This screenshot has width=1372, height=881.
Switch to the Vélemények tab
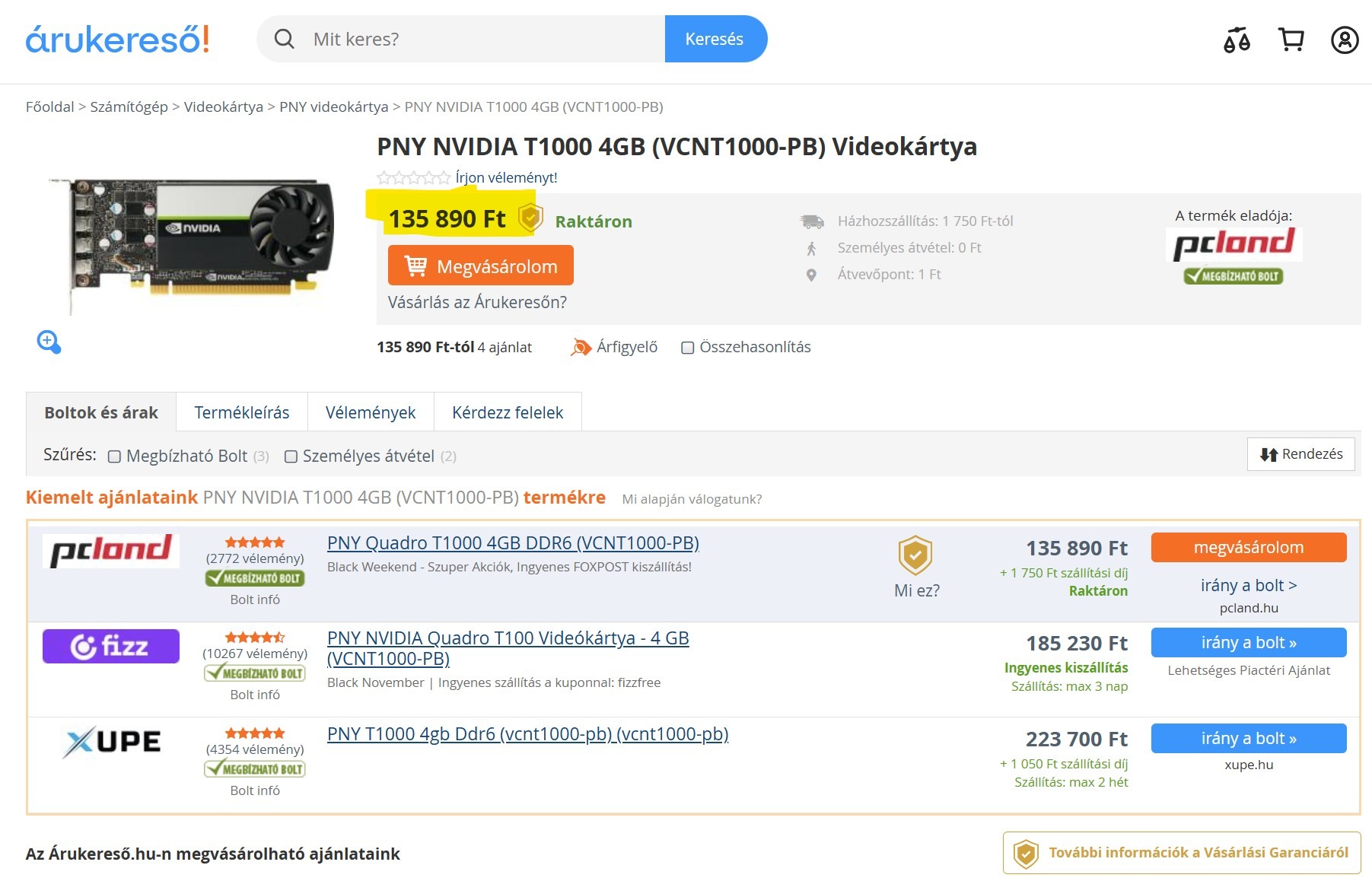(371, 412)
